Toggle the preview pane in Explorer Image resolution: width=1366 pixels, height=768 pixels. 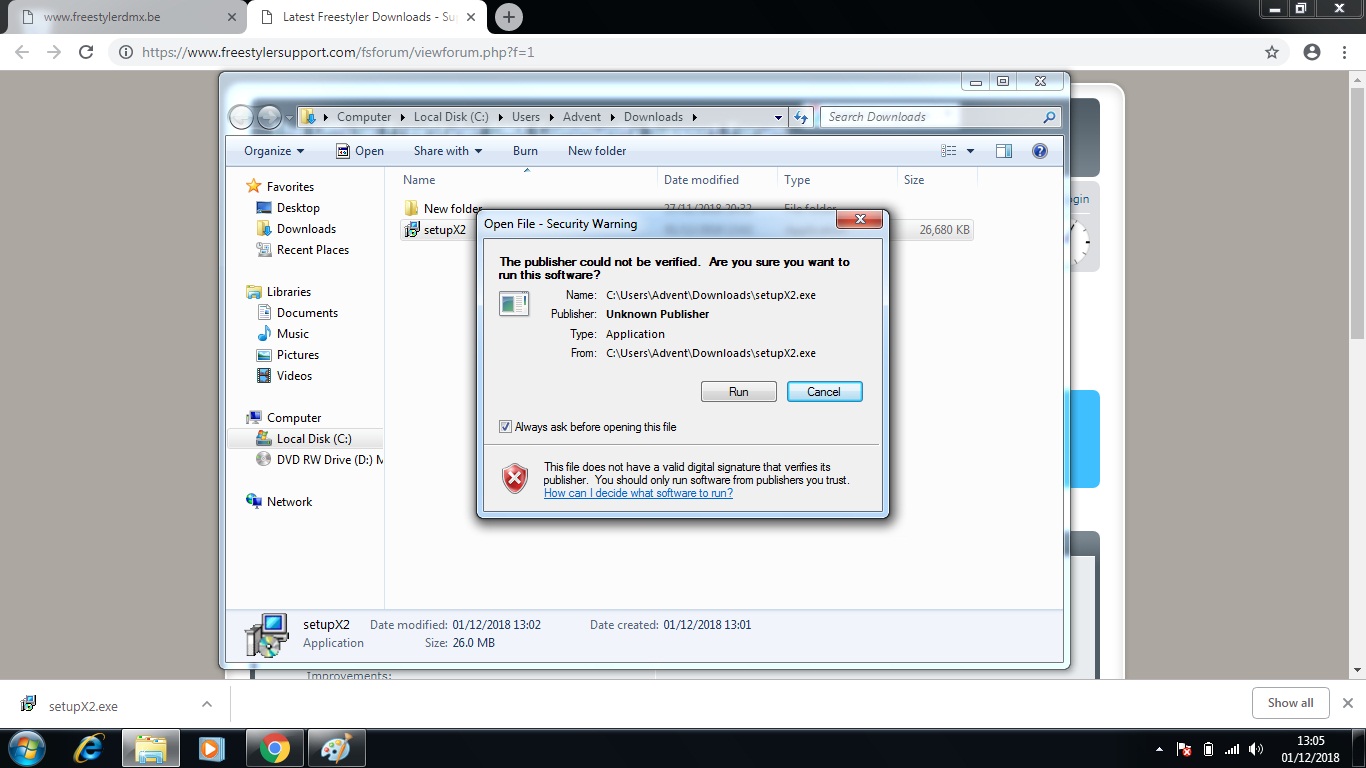(1004, 151)
